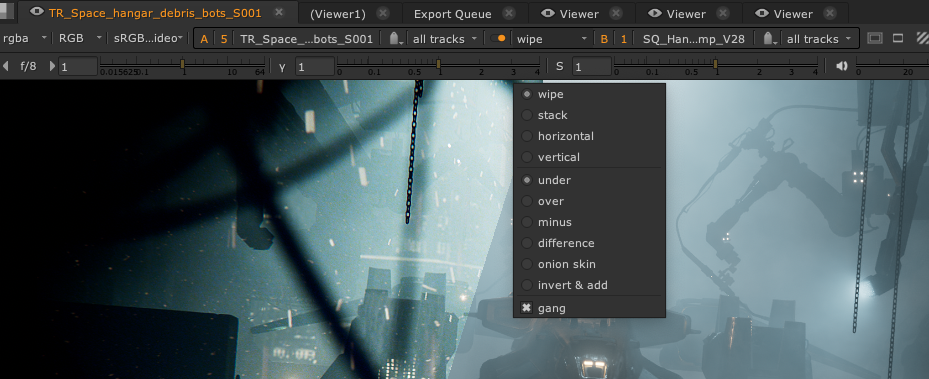
Task: Click the diagonal stripes icon on toolbar
Action: pyautogui.click(x=922, y=38)
